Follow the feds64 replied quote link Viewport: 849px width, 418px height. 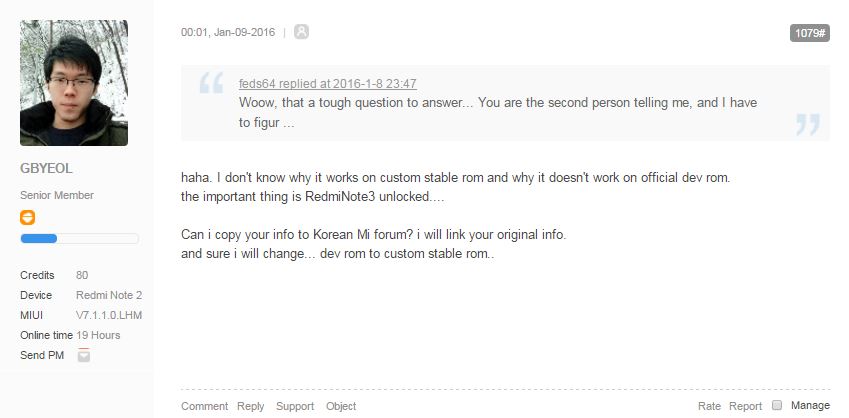point(328,83)
